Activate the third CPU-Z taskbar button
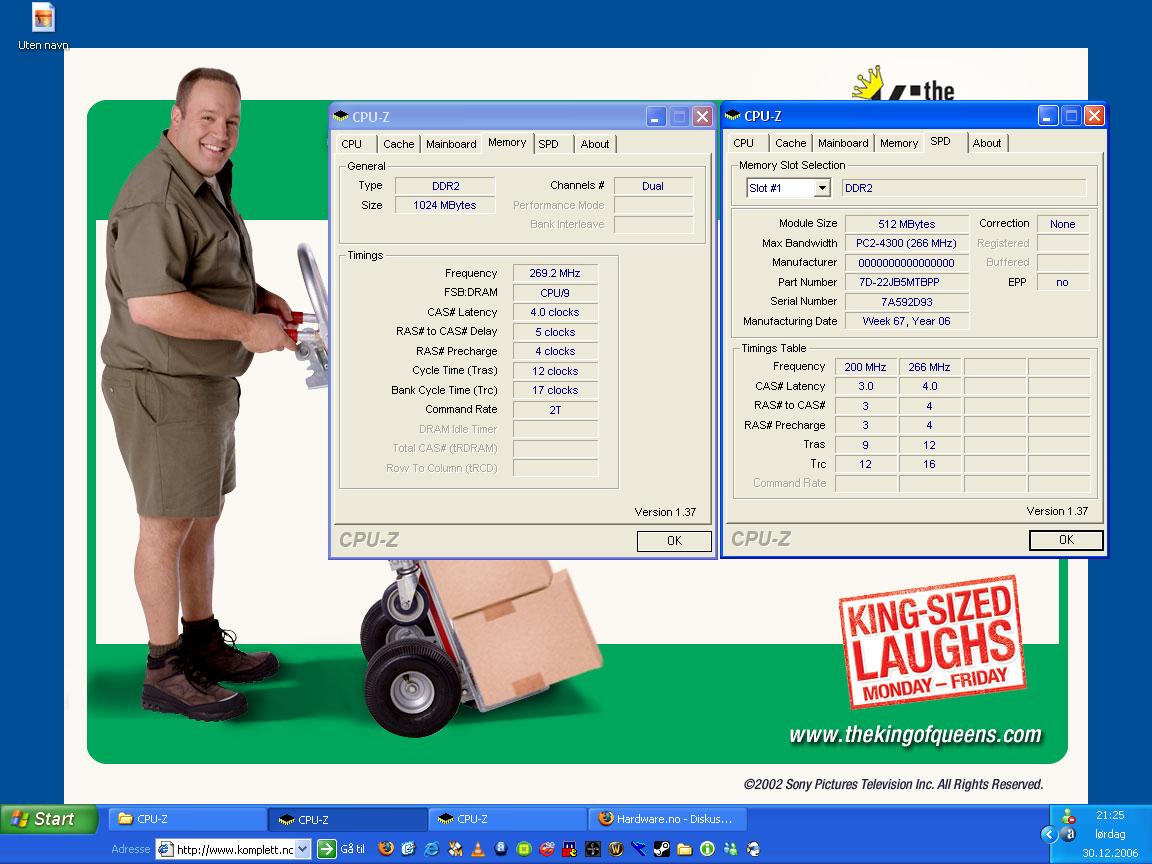The height and width of the screenshot is (864, 1152). pos(508,819)
